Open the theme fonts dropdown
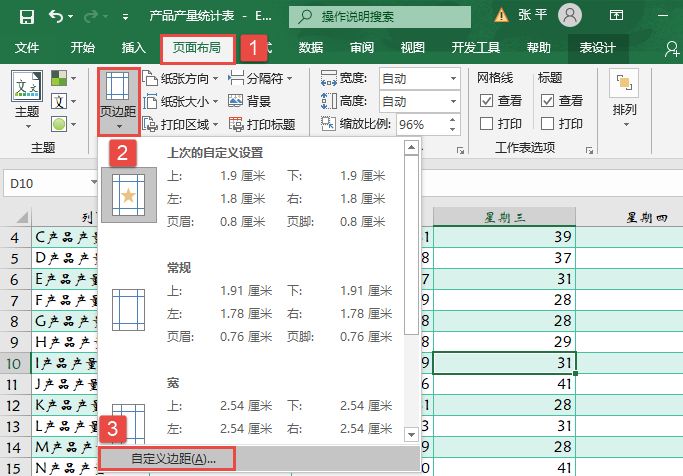This screenshot has width=683, height=476. point(64,101)
